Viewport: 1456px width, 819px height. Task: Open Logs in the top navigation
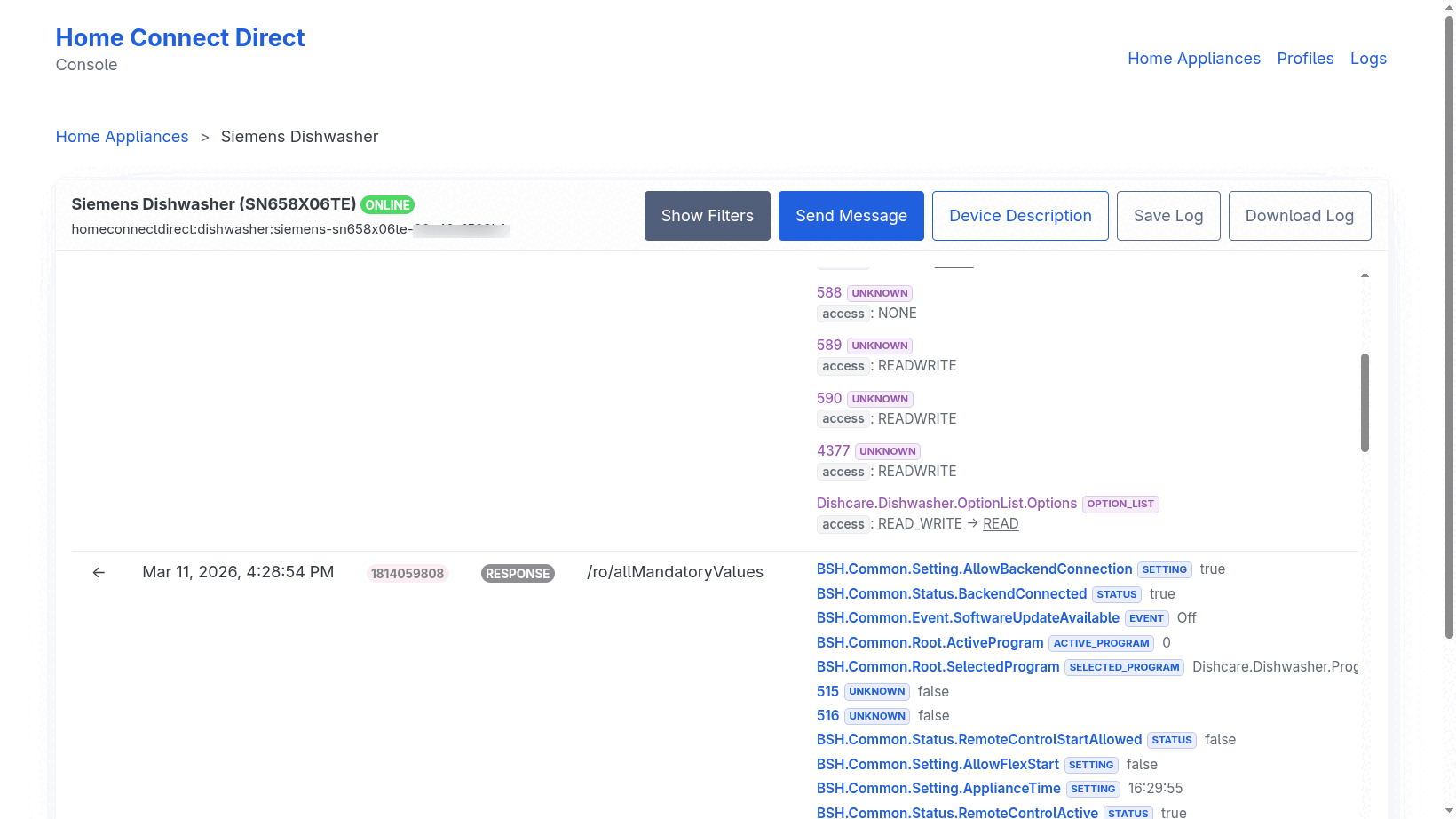(x=1368, y=59)
